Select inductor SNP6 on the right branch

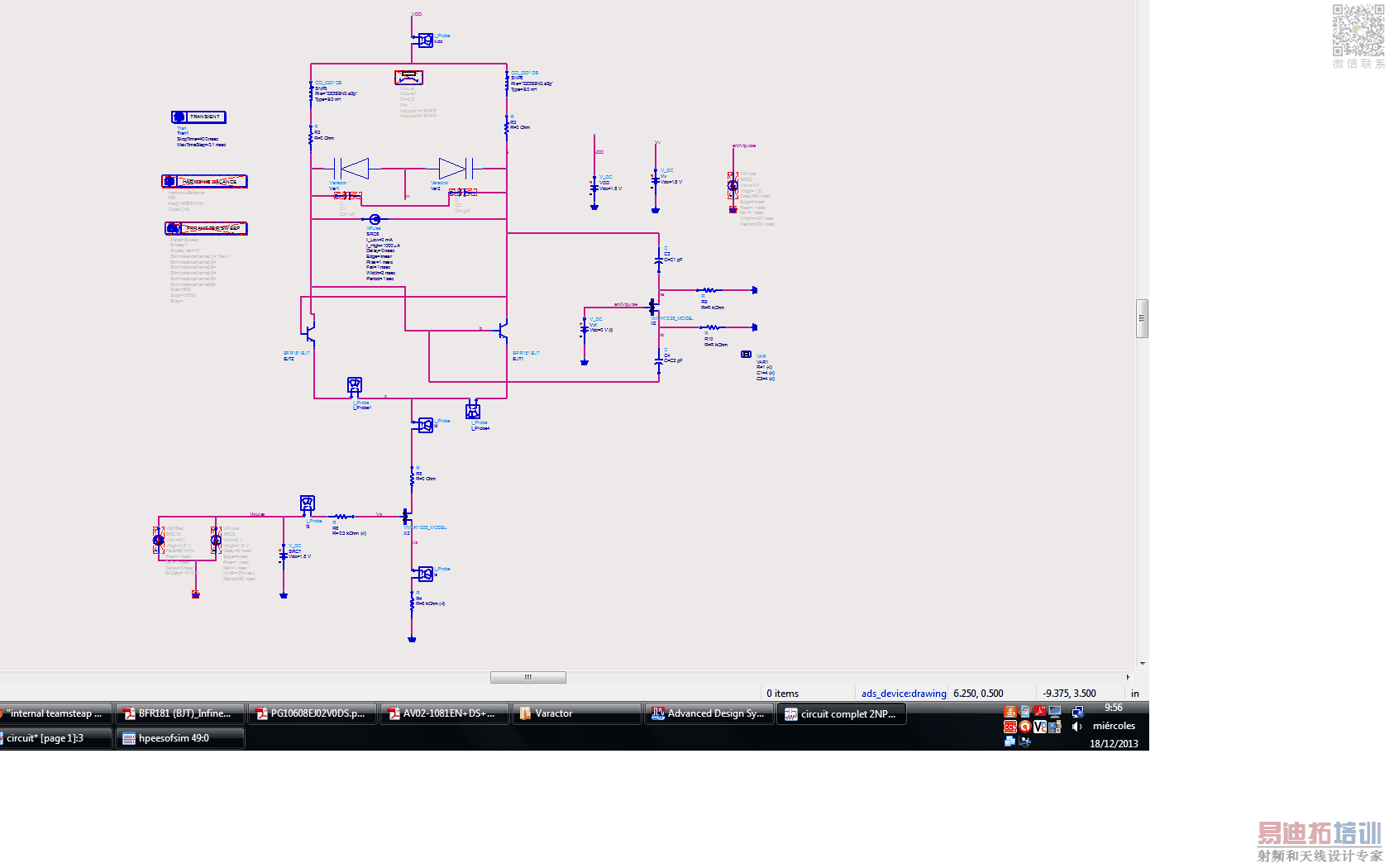coord(507,82)
